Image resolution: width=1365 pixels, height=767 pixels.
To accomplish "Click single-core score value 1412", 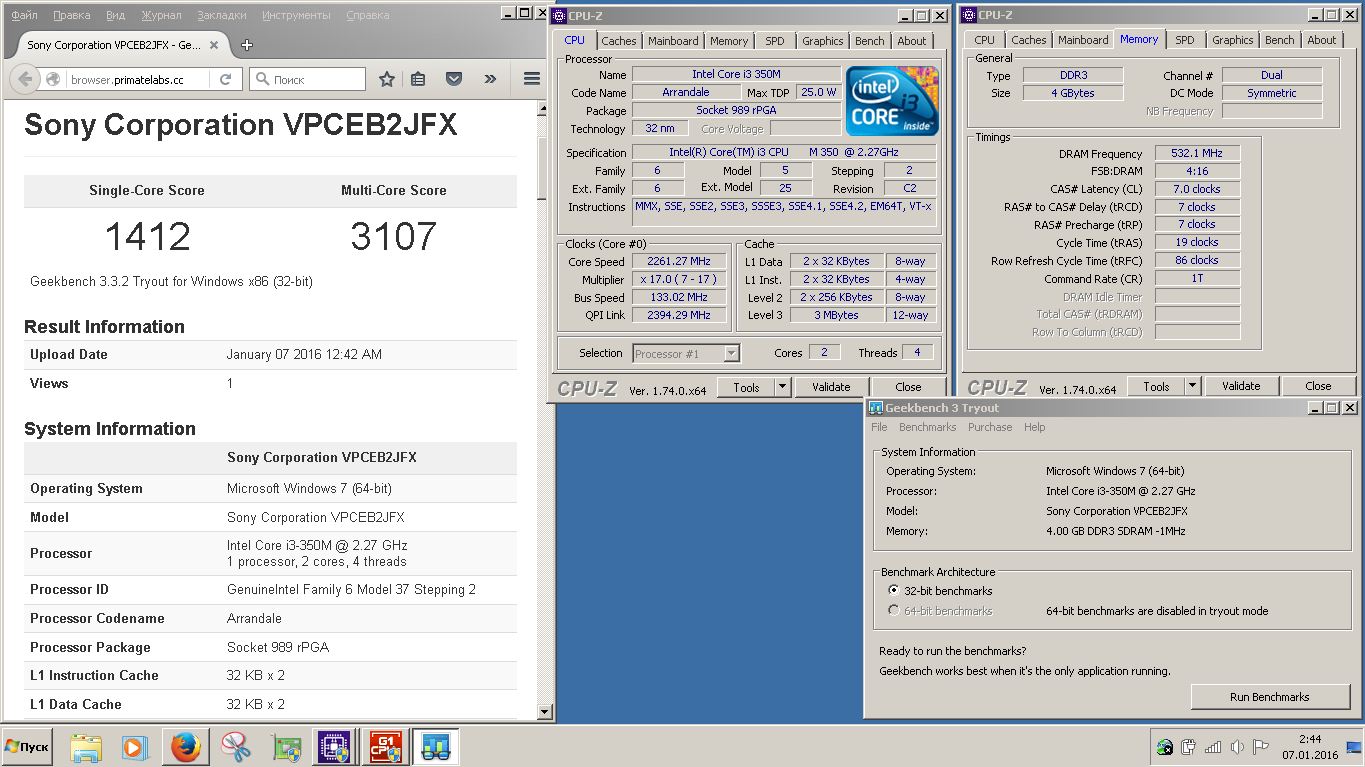I will click(x=147, y=237).
